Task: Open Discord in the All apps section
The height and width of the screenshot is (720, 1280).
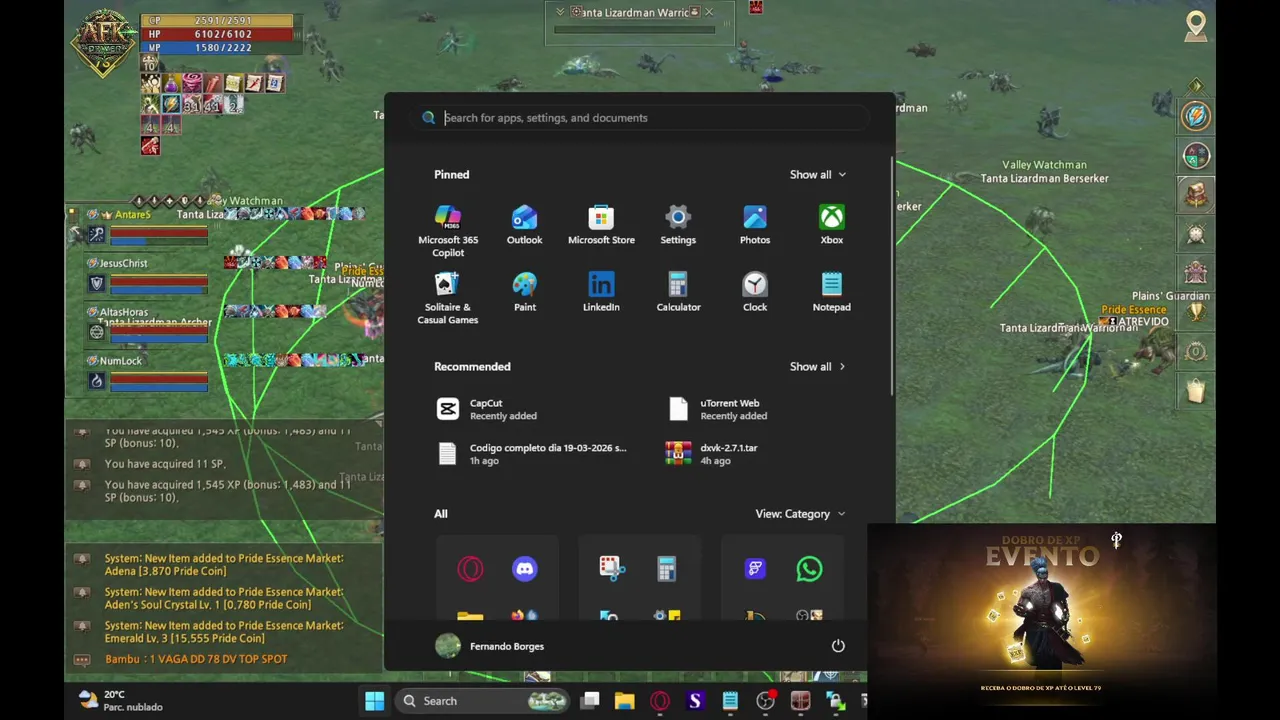Action: (x=524, y=569)
